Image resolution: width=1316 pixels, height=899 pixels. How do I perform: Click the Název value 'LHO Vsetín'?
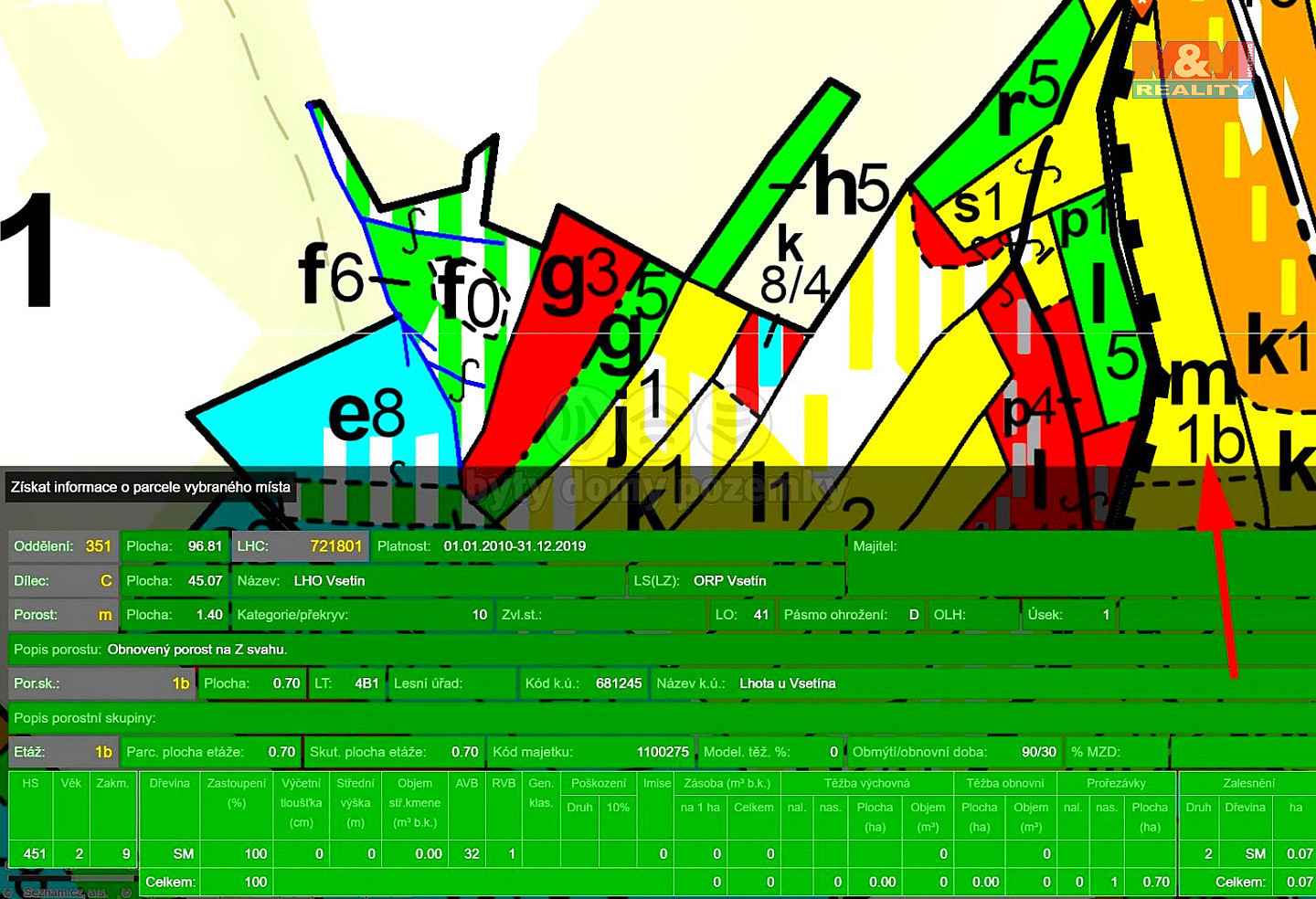click(329, 581)
